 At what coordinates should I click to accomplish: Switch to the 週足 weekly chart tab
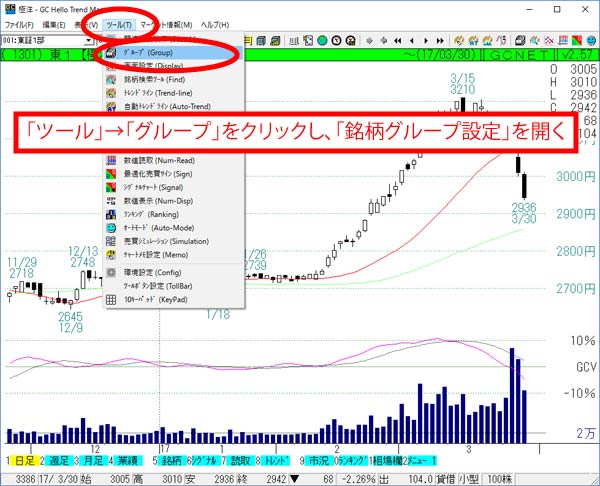[x=59, y=461]
